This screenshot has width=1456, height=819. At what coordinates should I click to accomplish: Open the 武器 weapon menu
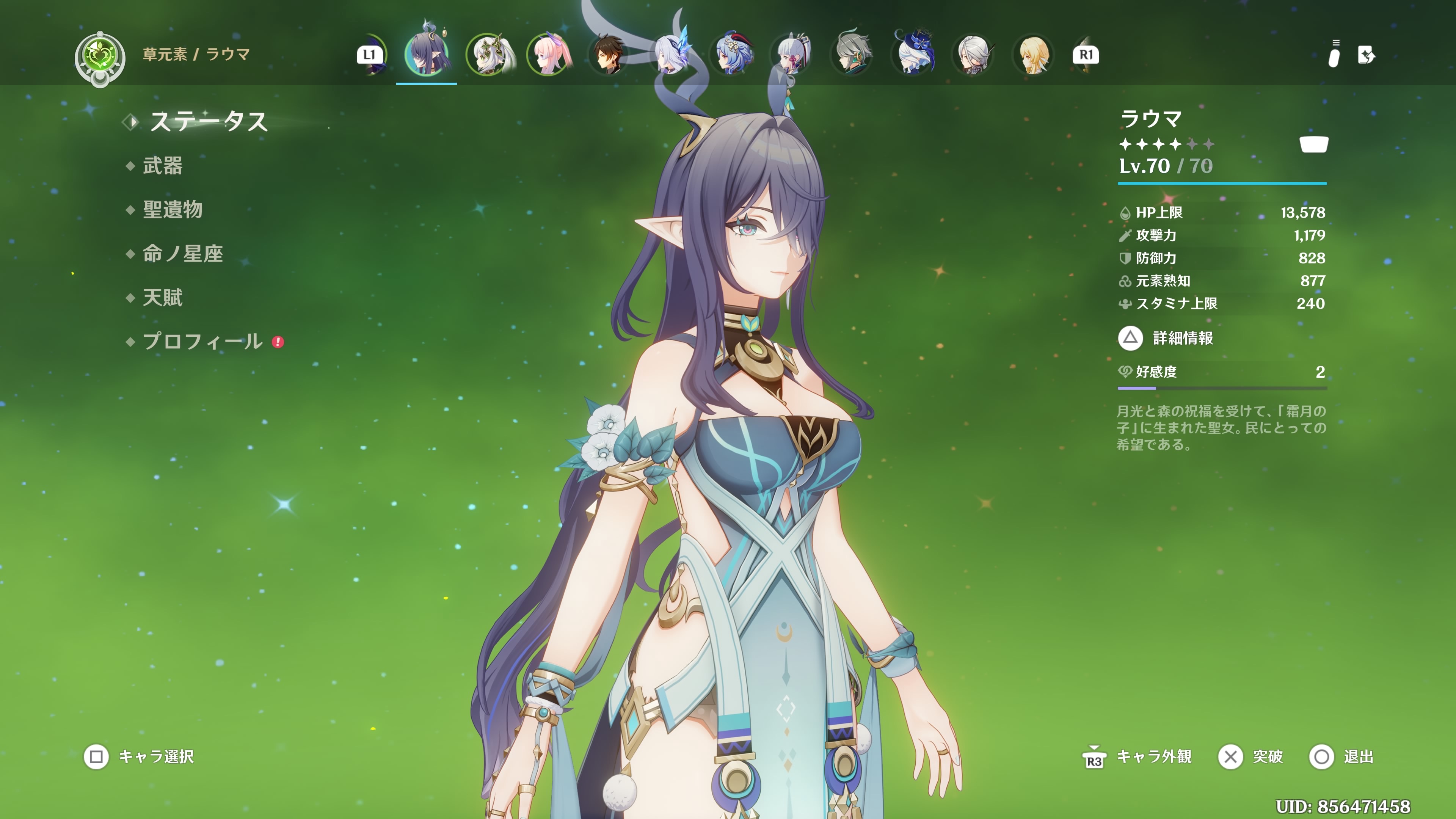click(x=163, y=166)
